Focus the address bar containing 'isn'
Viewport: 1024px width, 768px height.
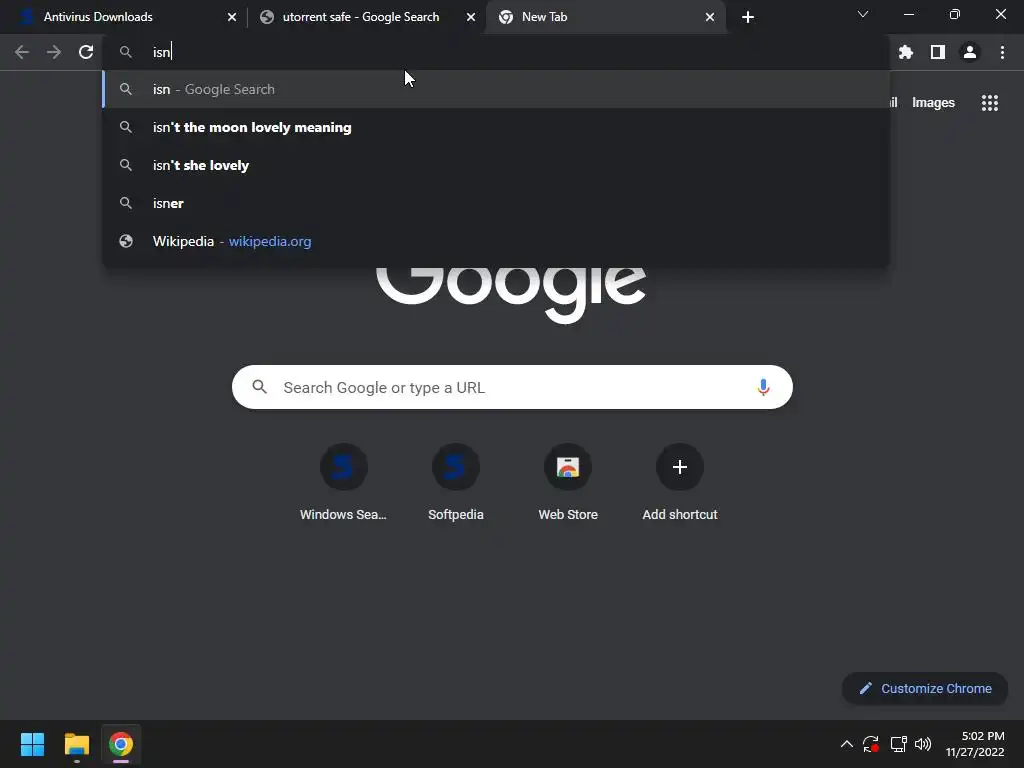[496, 52]
